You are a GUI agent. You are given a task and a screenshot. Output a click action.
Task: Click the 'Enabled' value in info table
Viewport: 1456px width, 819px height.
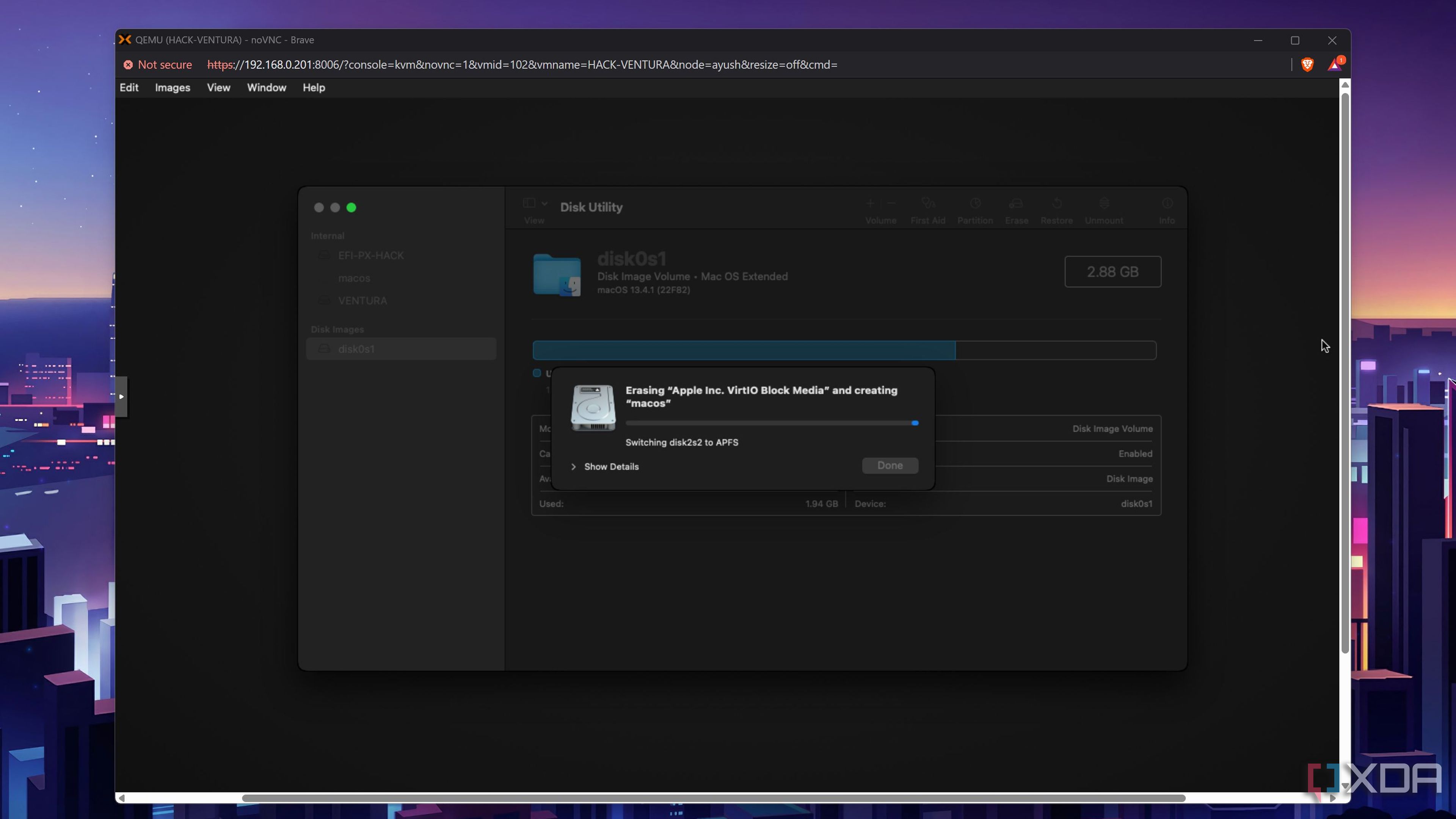coord(1135,454)
